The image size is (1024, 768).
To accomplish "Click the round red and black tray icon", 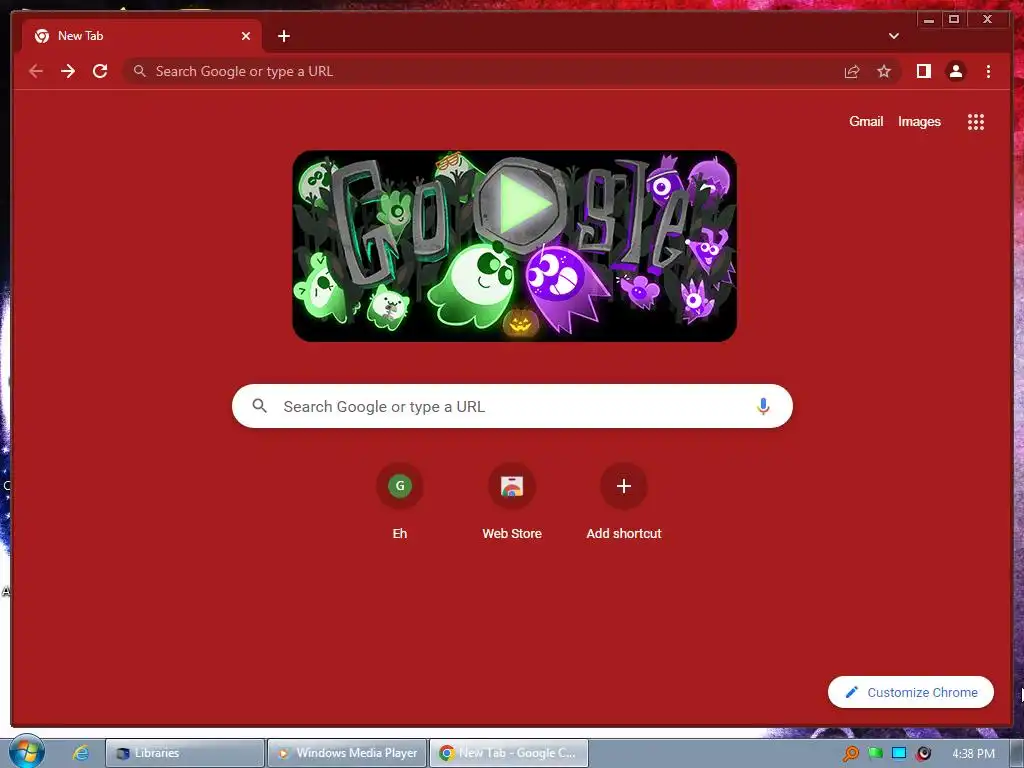I will coord(923,754).
